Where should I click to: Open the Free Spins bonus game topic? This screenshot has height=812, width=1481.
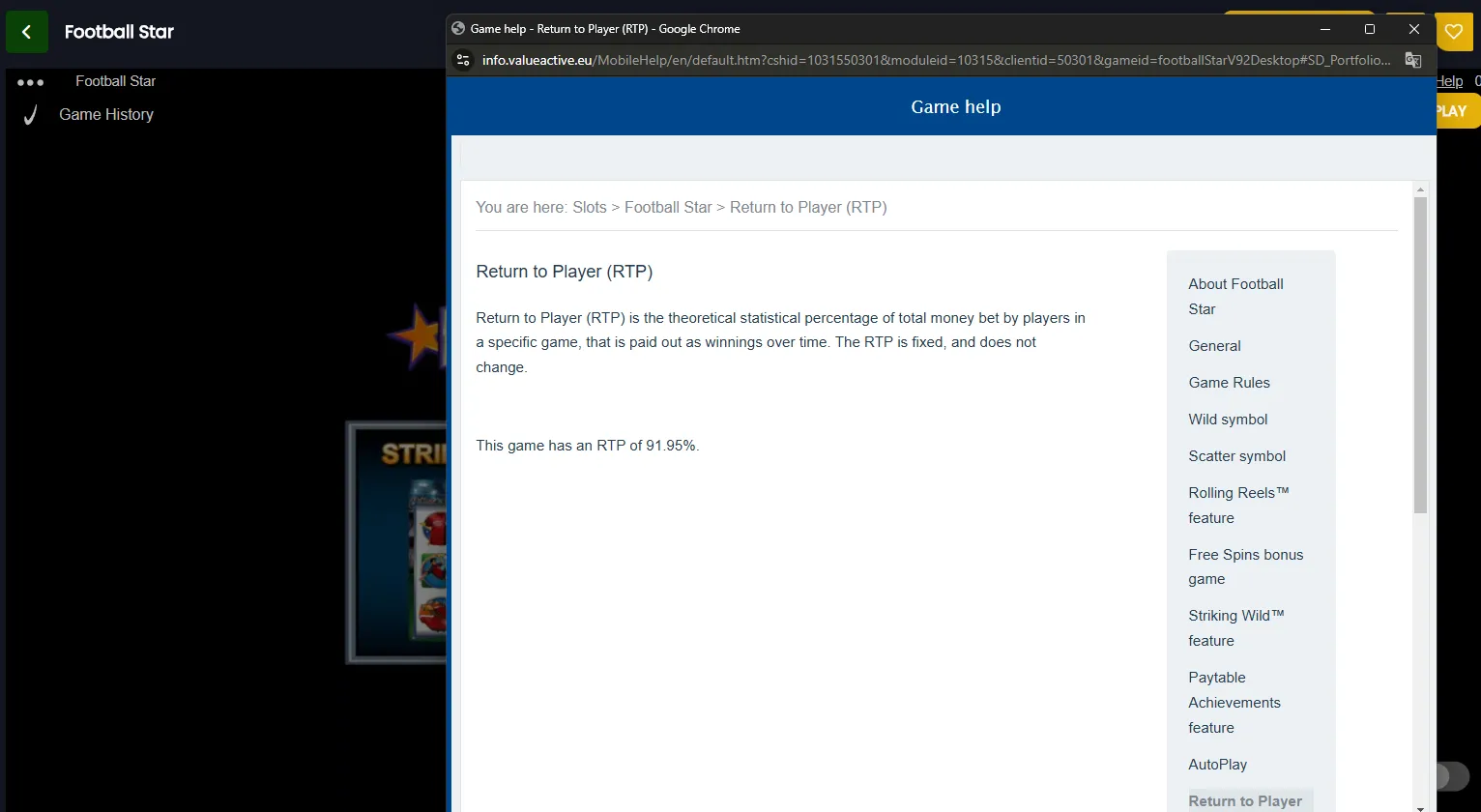(x=1245, y=566)
